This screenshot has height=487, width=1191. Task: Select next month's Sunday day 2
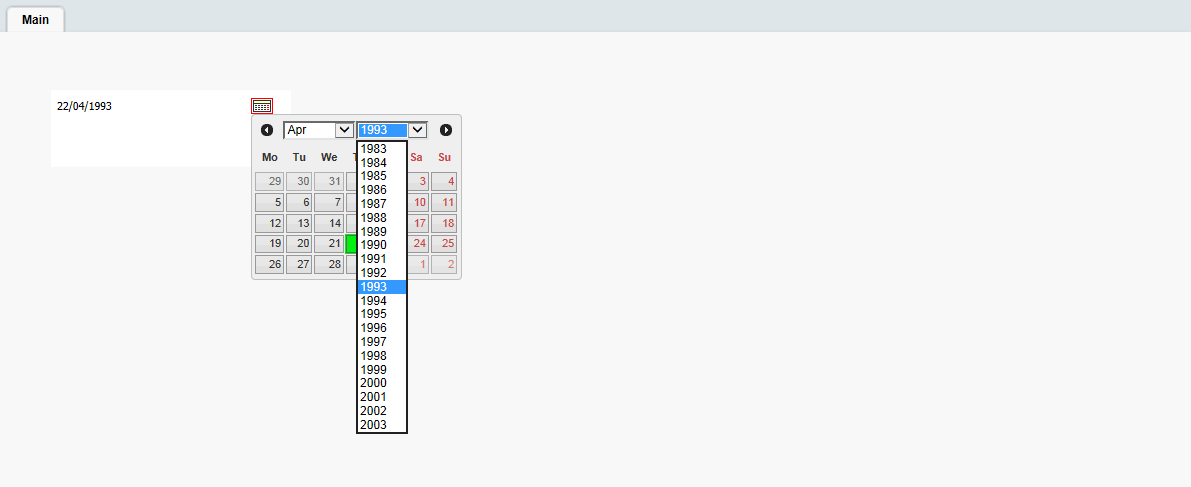[444, 264]
